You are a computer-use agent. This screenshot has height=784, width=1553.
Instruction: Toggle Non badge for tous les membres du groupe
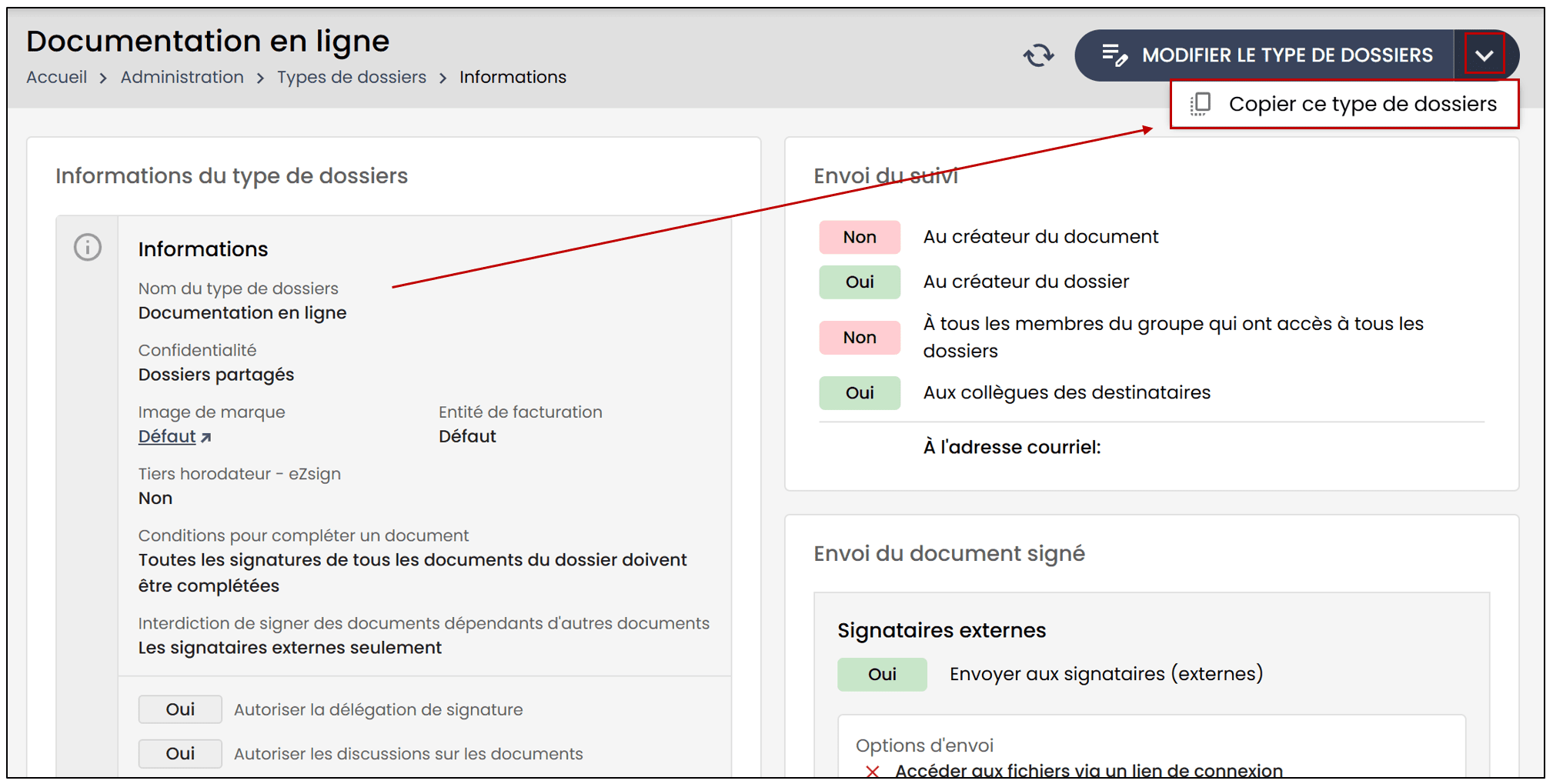[x=859, y=337]
